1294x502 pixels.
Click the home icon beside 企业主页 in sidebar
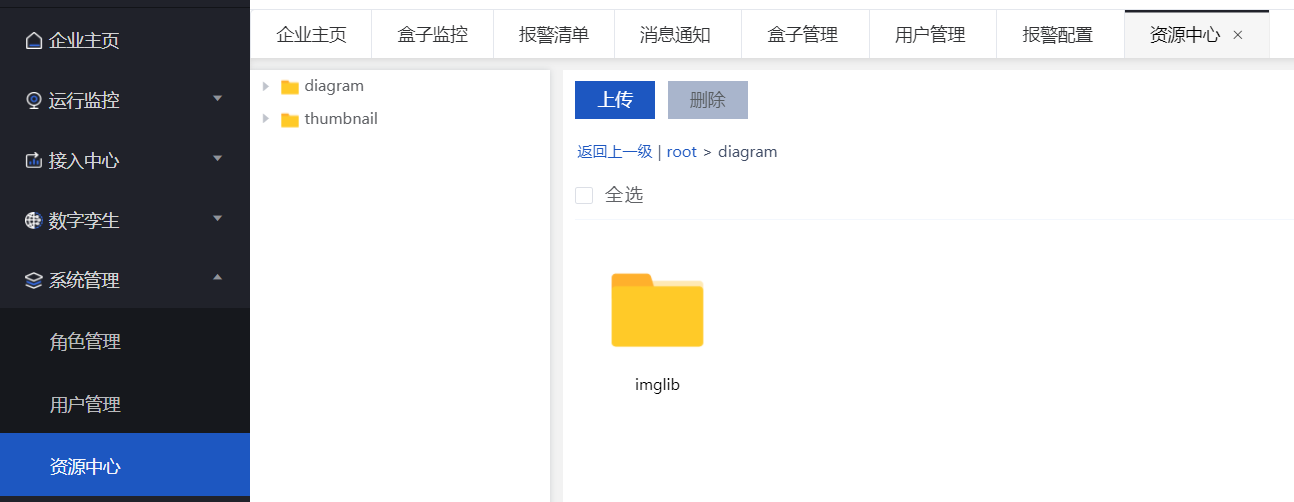34,41
